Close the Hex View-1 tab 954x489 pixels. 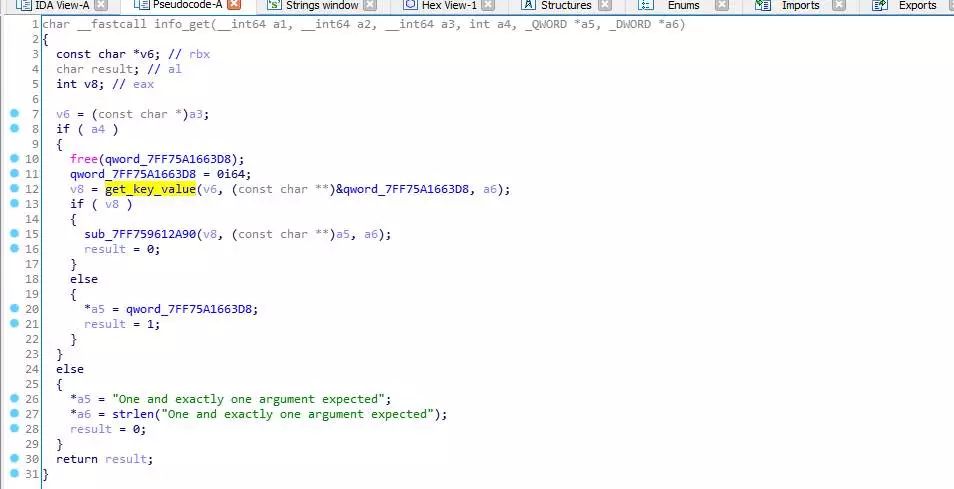(x=488, y=5)
